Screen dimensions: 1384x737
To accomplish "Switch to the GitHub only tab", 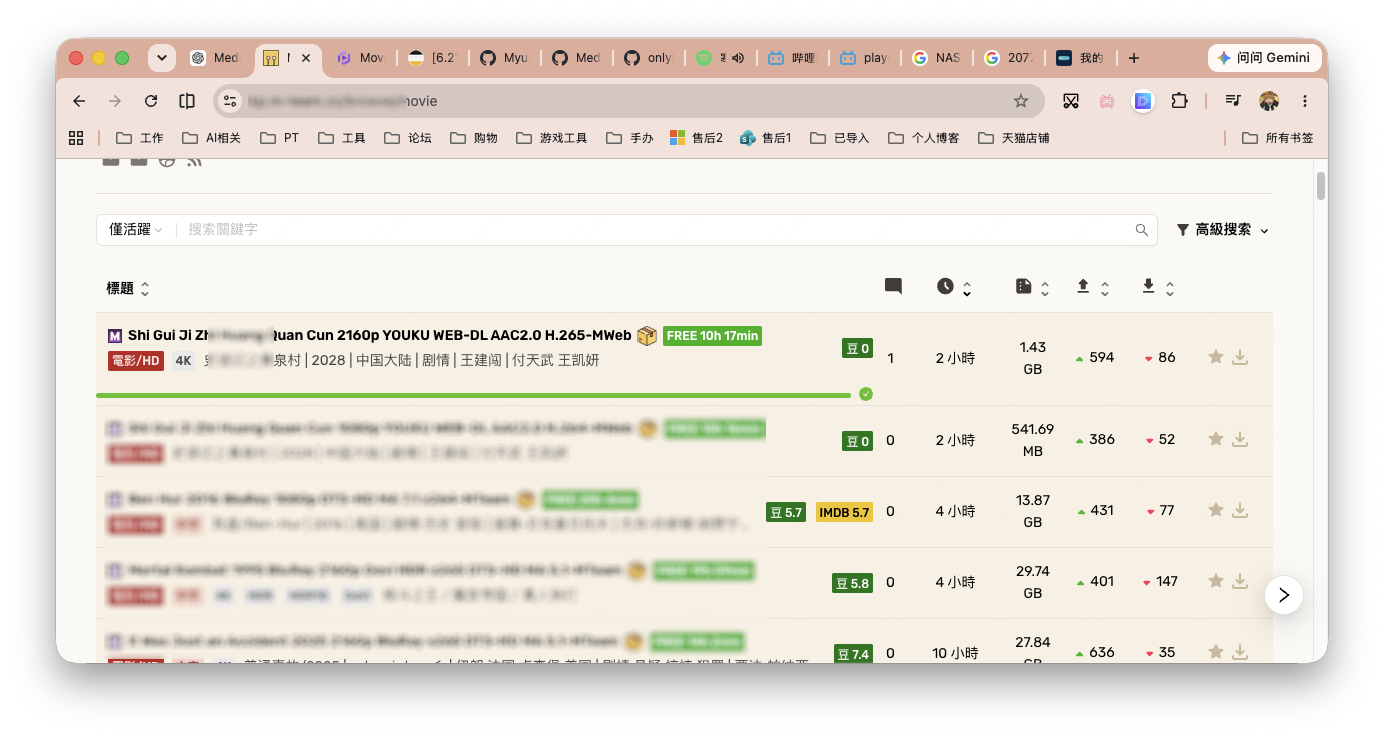I will [648, 58].
